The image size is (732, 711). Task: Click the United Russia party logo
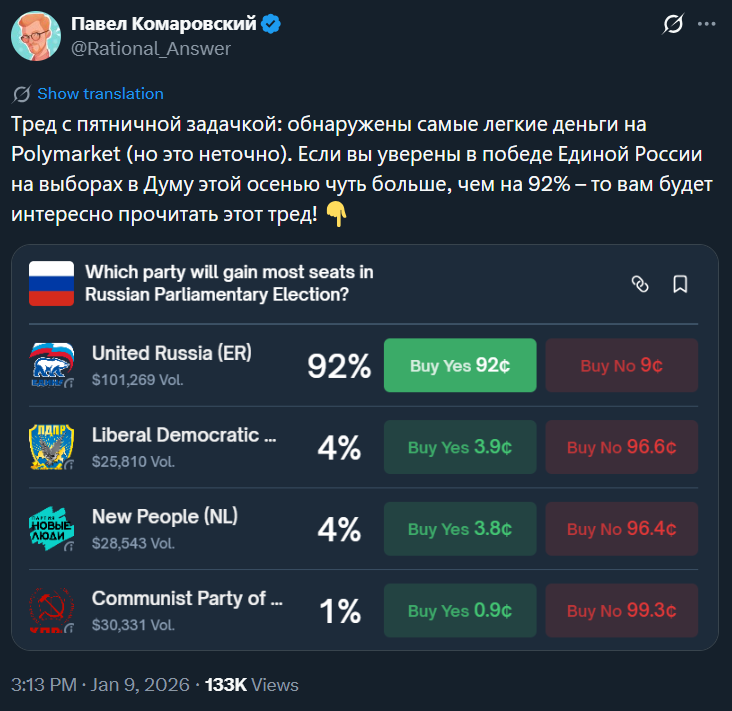(x=52, y=365)
